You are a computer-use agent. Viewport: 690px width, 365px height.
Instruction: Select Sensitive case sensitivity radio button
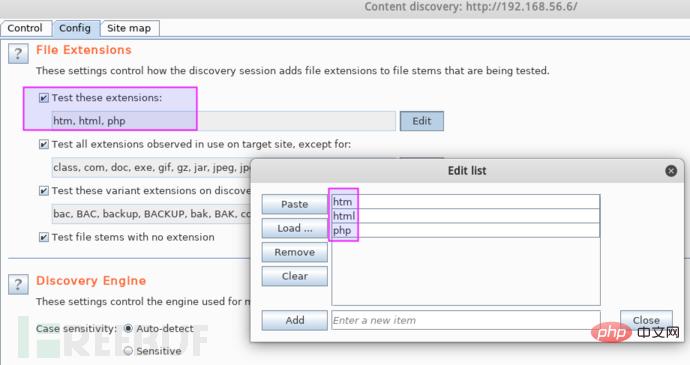pos(128,351)
